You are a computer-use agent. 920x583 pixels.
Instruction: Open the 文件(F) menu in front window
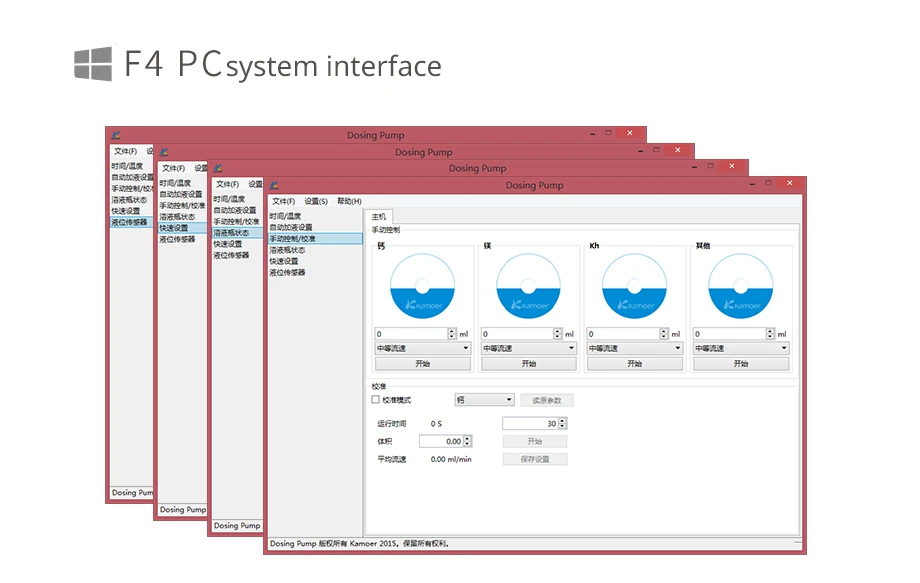click(283, 201)
